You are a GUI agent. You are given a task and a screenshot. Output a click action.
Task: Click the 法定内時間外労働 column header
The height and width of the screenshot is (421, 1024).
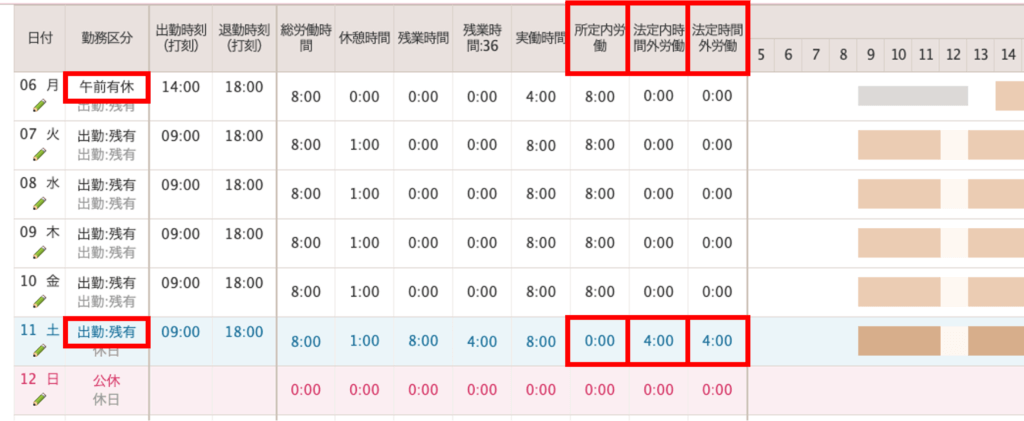(x=658, y=38)
